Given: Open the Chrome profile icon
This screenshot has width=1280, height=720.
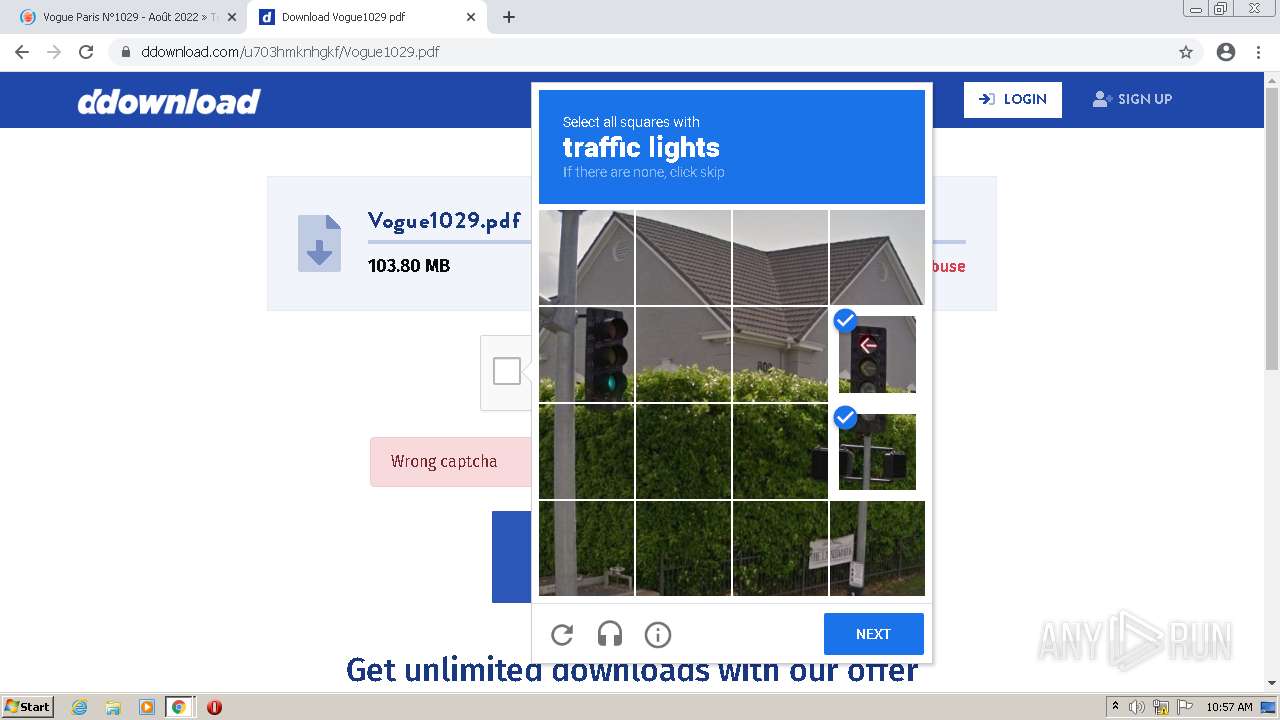Looking at the screenshot, I should (x=1226, y=52).
